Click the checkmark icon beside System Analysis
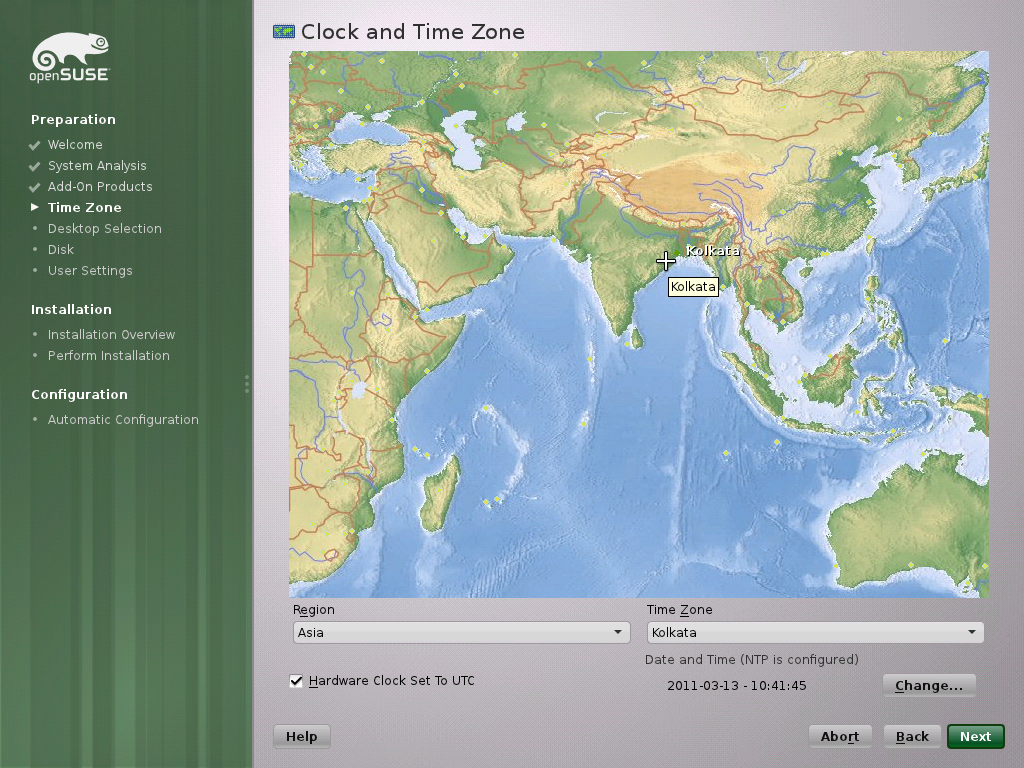 pos(35,166)
